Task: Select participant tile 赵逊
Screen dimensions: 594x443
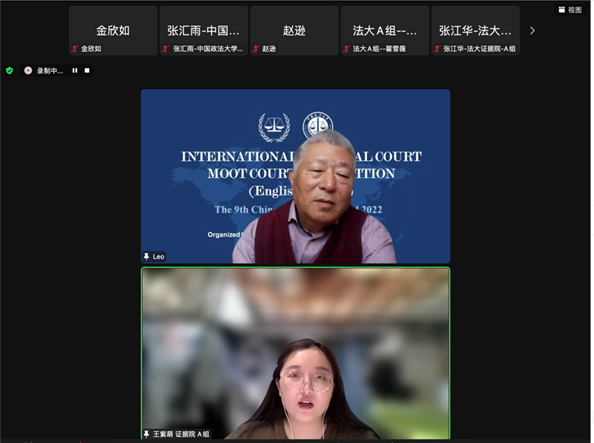Action: (294, 31)
